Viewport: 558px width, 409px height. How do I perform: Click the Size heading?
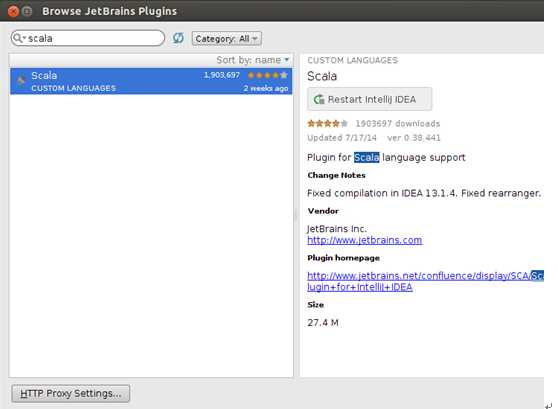point(316,305)
